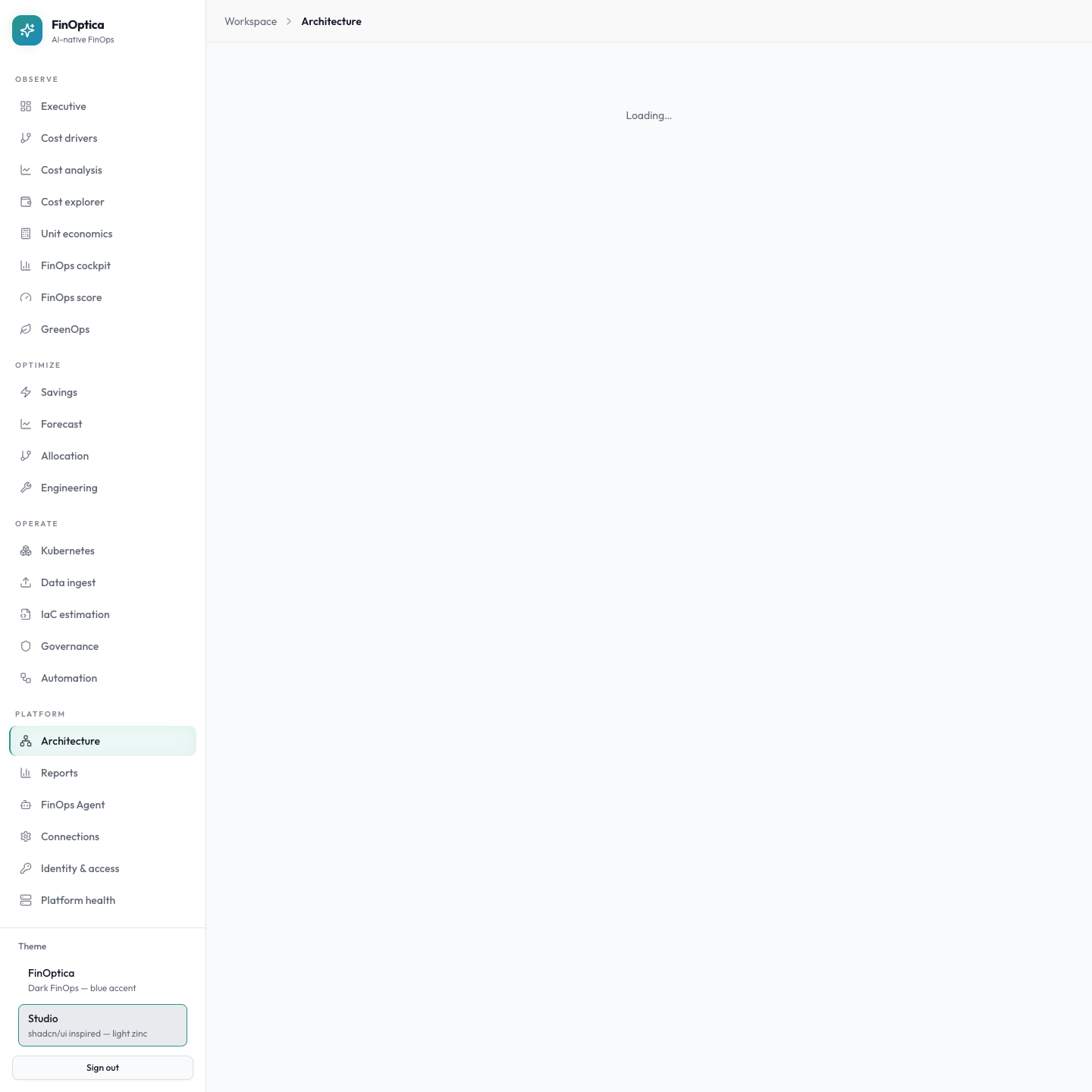Viewport: 1092px width, 1092px height.
Task: Click the Data ingest upload icon
Action: pyautogui.click(x=26, y=582)
